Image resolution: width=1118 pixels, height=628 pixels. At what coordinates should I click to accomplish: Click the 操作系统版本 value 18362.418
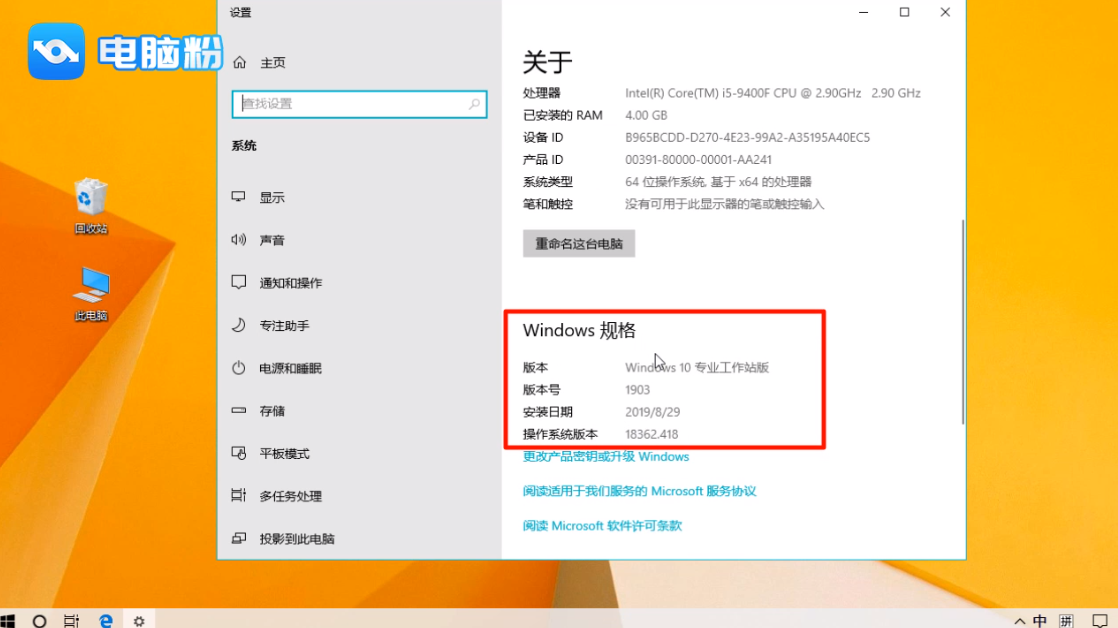pyautogui.click(x=652, y=434)
